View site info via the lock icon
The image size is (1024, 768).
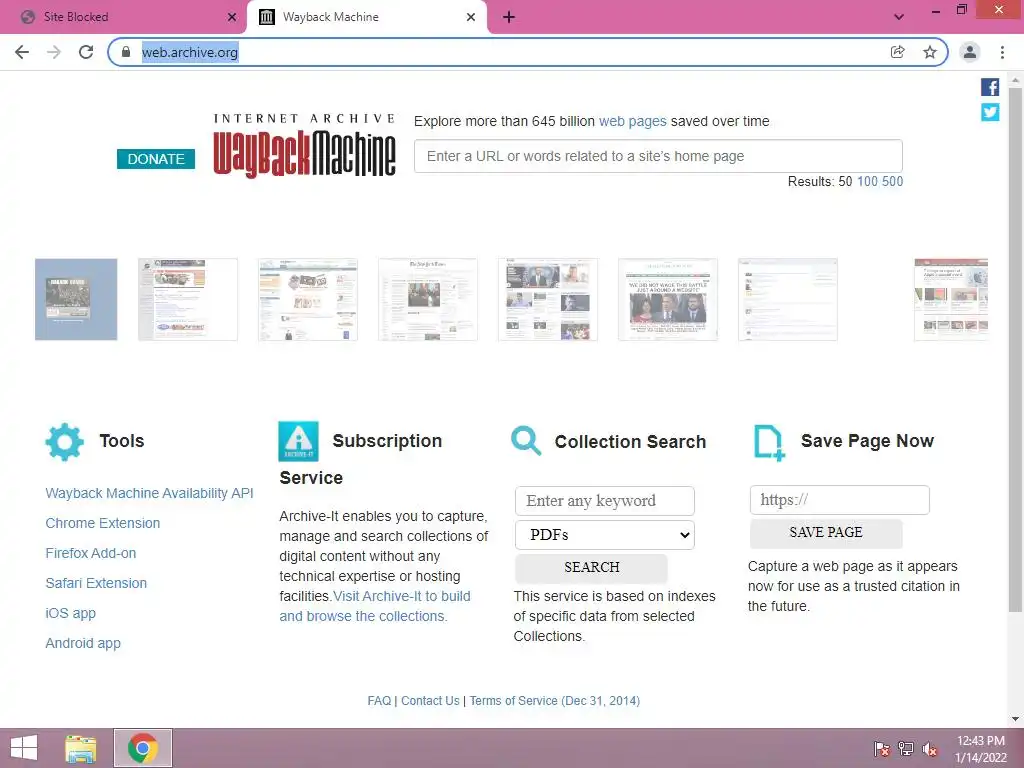pos(126,52)
